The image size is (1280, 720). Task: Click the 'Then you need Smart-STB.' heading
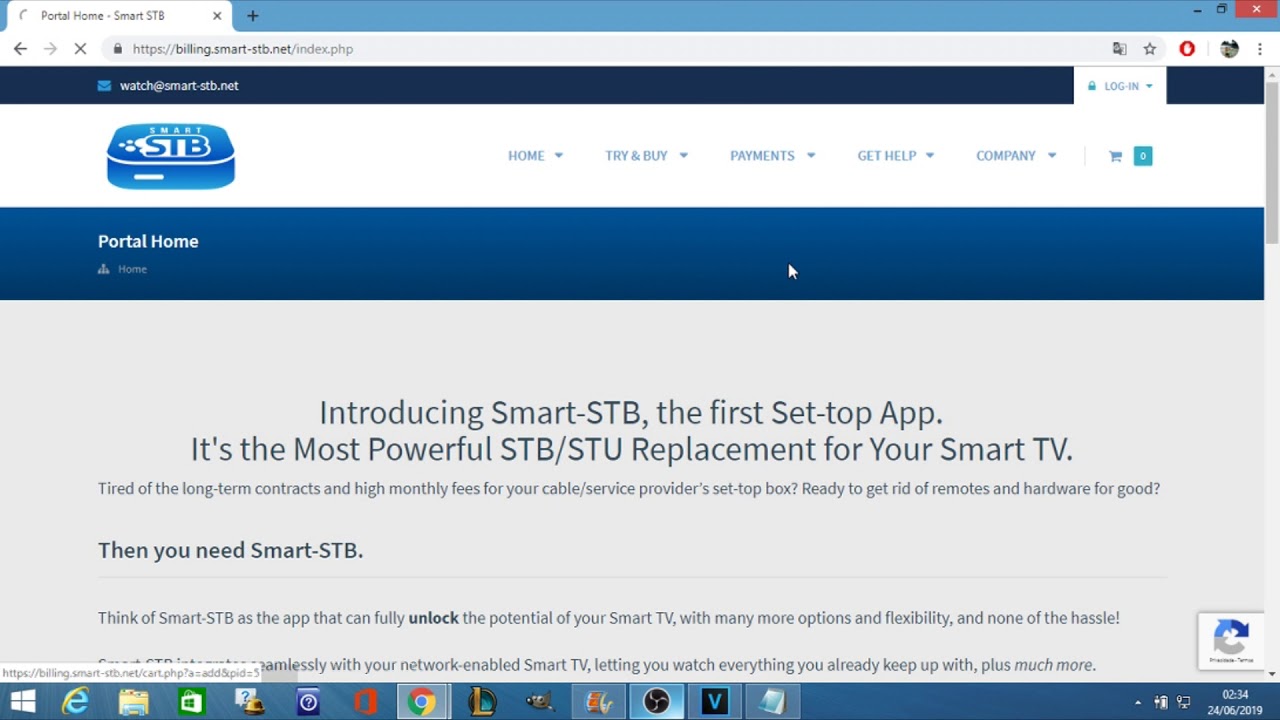pyautogui.click(x=230, y=550)
